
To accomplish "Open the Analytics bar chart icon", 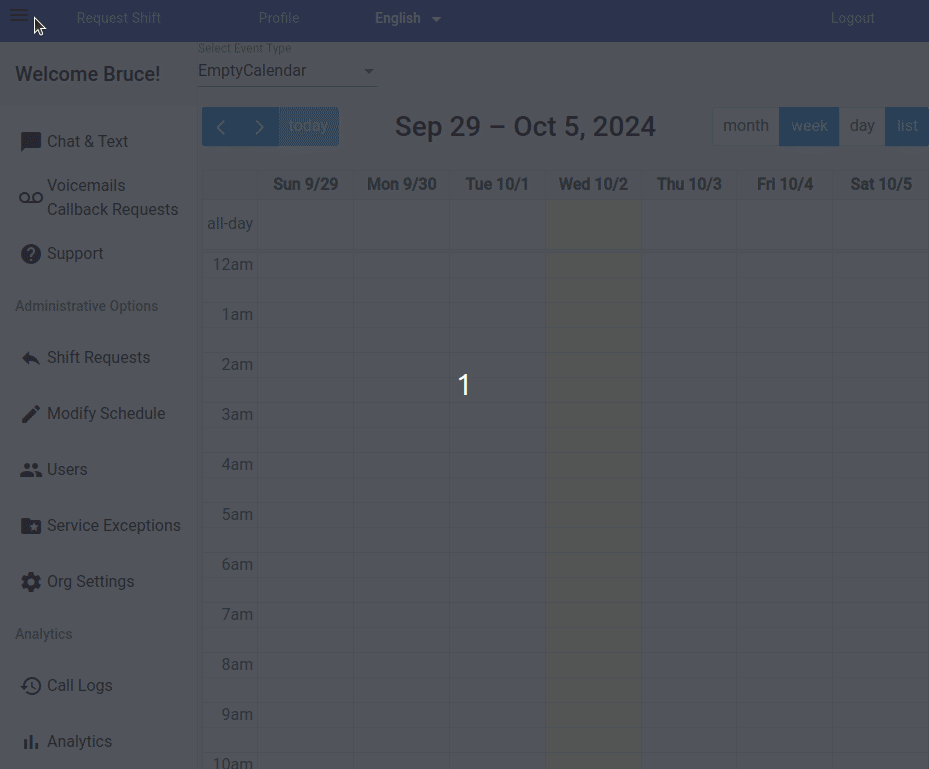I will click(x=31, y=742).
